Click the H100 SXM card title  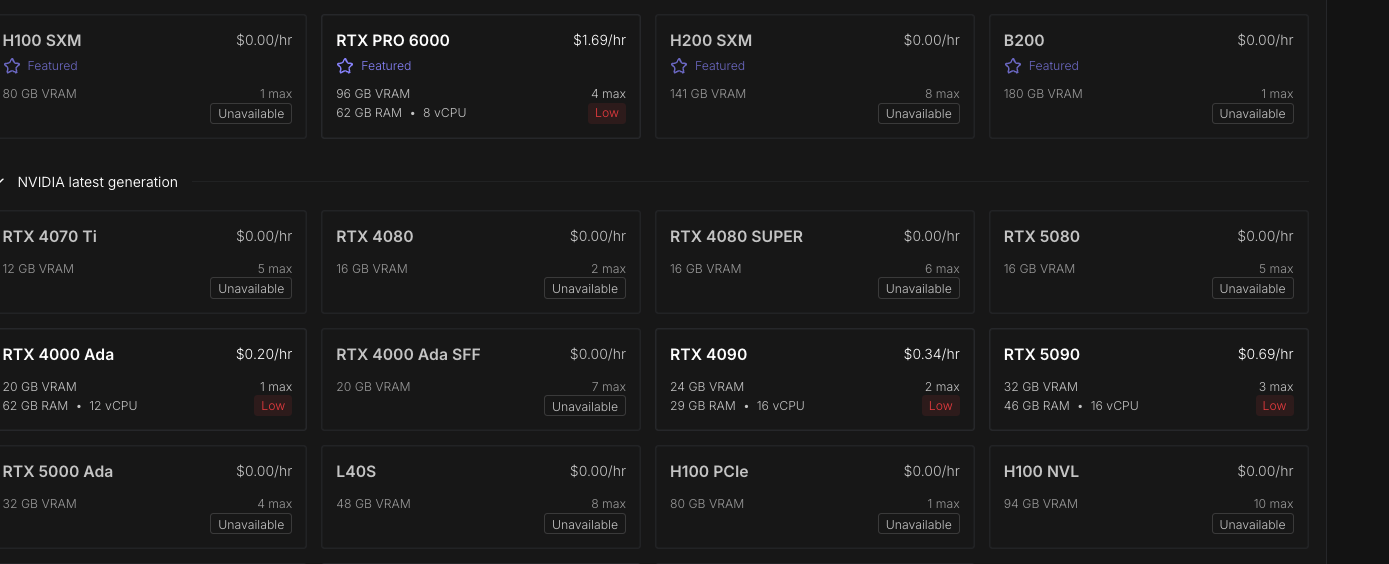[42, 41]
